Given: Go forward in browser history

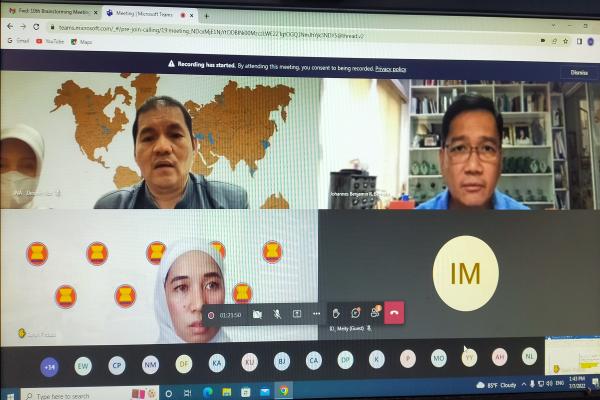Looking at the screenshot, I should [23, 26].
